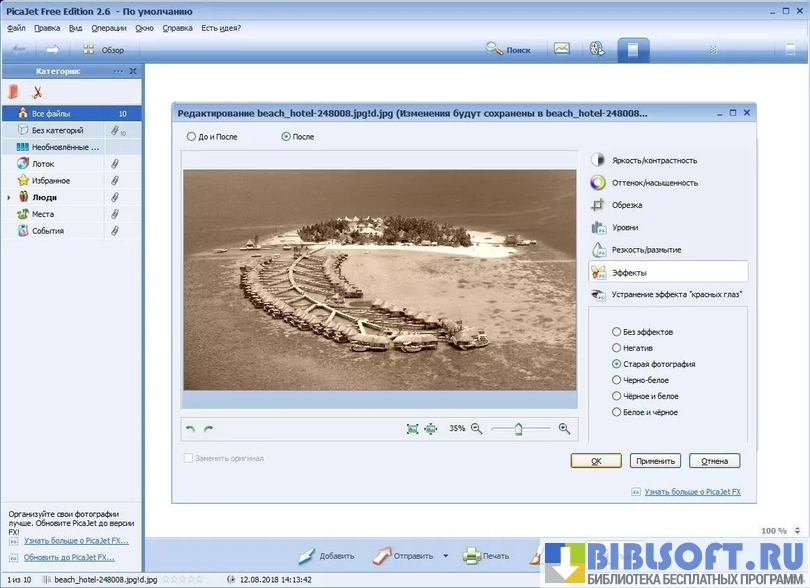Screen dimensions: 810x588
Task: Click the zoom out magnifier icon
Action: tap(476, 428)
